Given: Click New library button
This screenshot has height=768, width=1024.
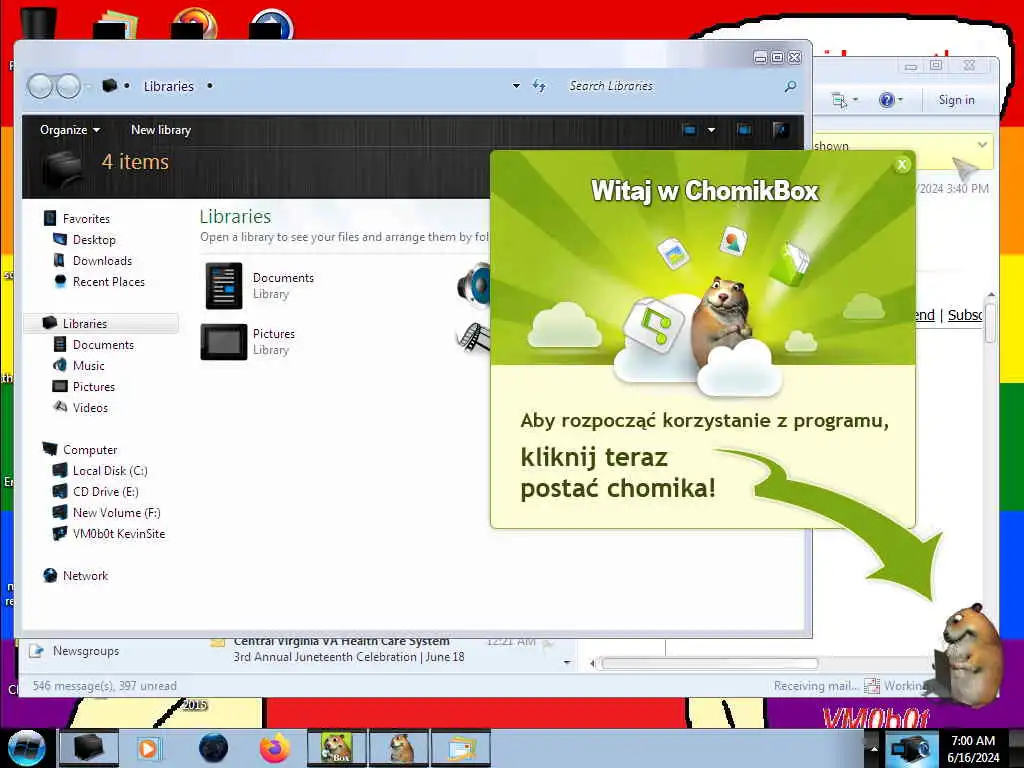Looking at the screenshot, I should pos(161,130).
